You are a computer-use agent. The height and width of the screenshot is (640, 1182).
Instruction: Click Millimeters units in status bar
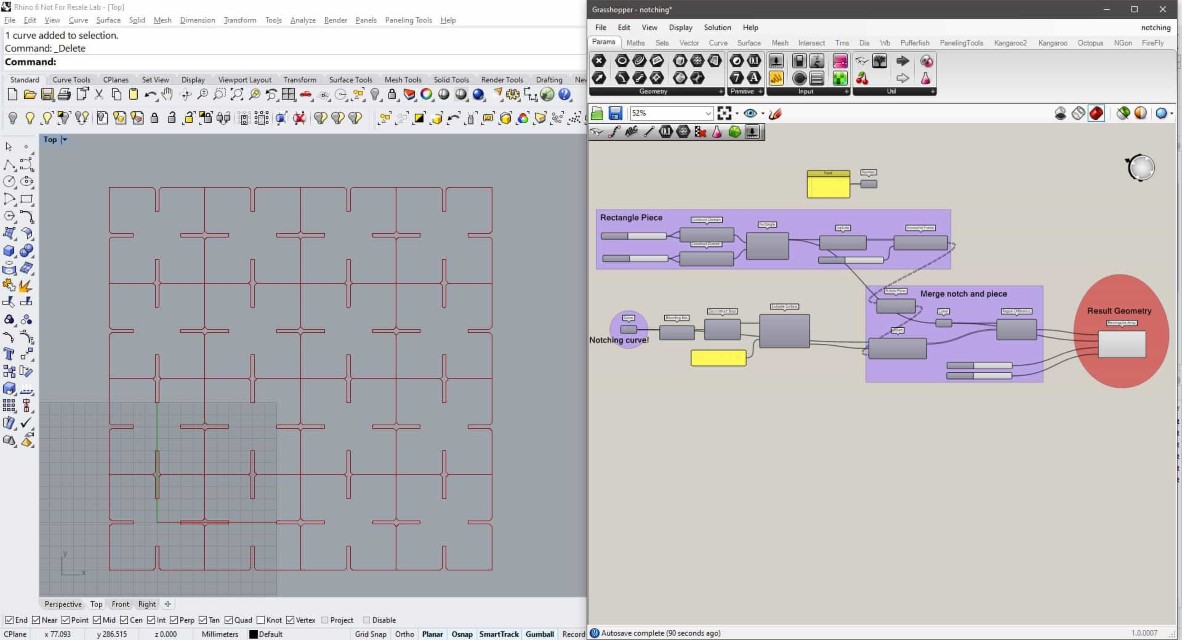click(220, 634)
